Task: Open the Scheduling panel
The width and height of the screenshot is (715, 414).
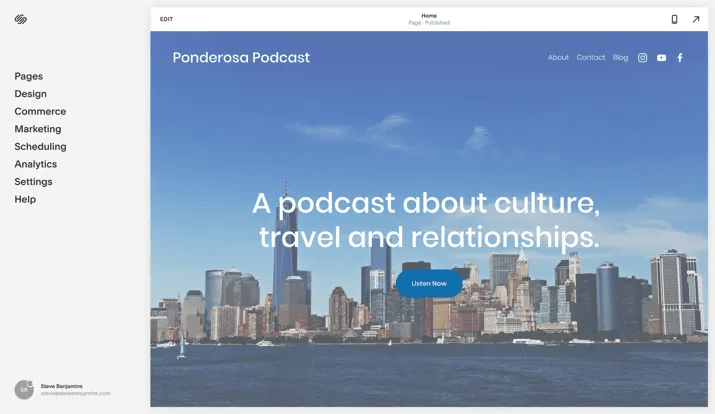Action: pyautogui.click(x=40, y=147)
